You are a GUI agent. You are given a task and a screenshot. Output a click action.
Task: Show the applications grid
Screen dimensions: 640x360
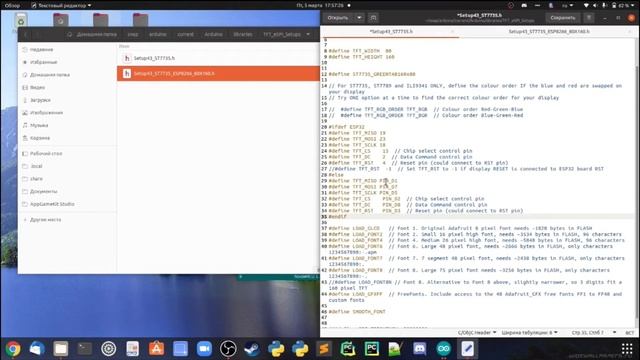(627, 349)
